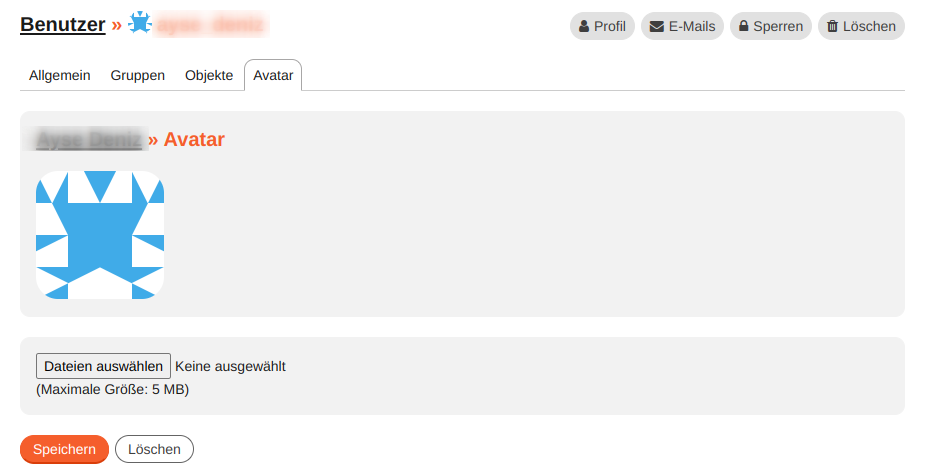
Task: Click the outlined Löschen button beside Speichern
Action: 154,449
